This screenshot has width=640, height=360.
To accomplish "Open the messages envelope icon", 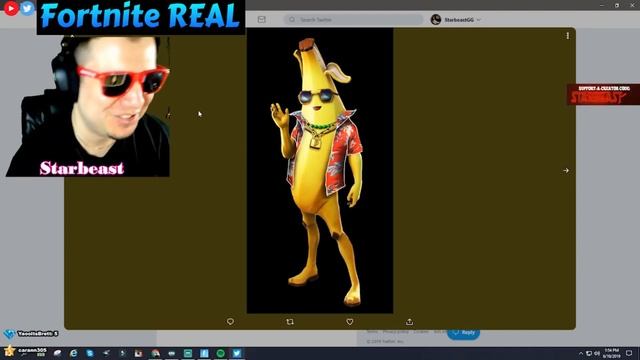I will [x=262, y=20].
